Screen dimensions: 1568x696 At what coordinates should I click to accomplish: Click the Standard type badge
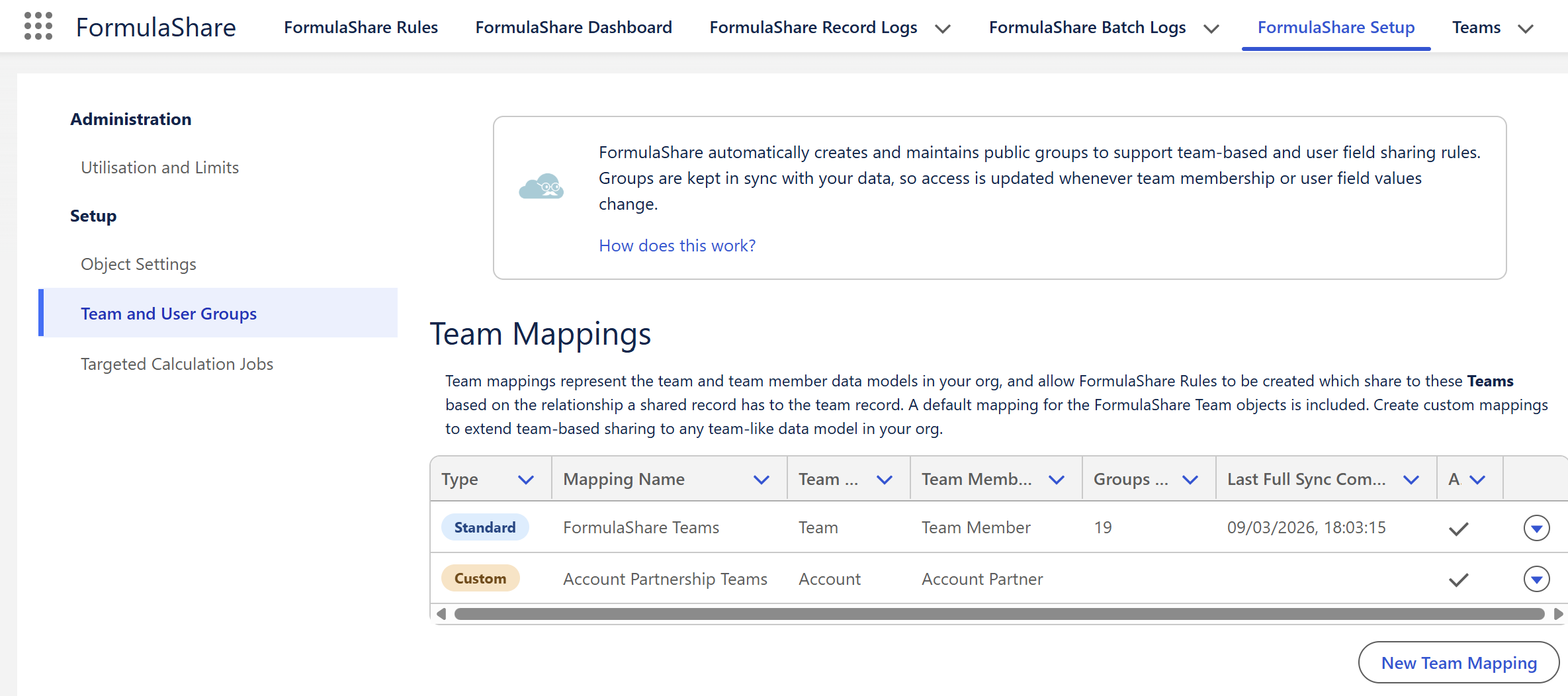click(485, 527)
